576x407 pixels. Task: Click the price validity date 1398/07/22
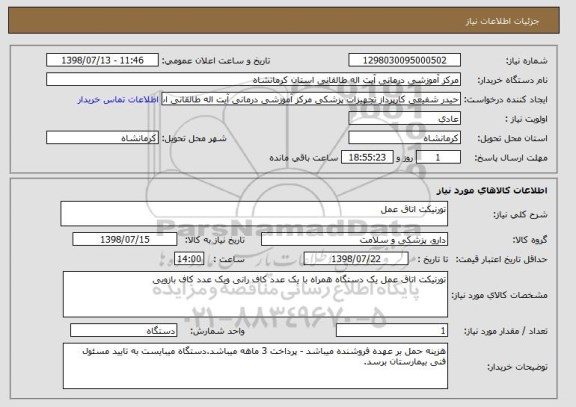[356, 259]
